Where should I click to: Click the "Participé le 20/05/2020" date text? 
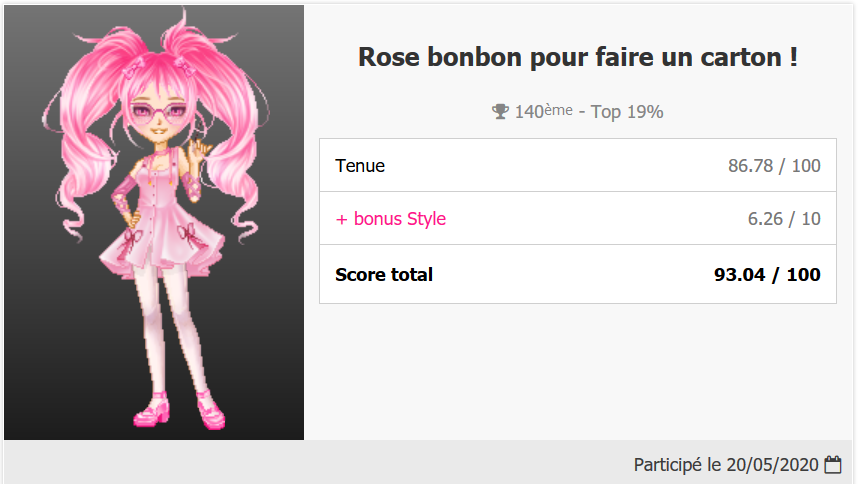pyautogui.click(x=727, y=465)
